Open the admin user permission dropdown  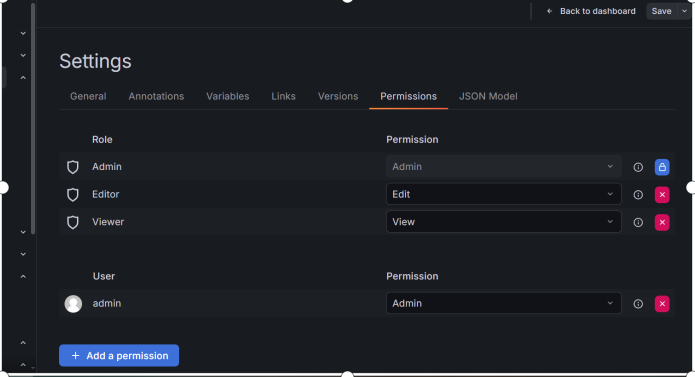504,303
